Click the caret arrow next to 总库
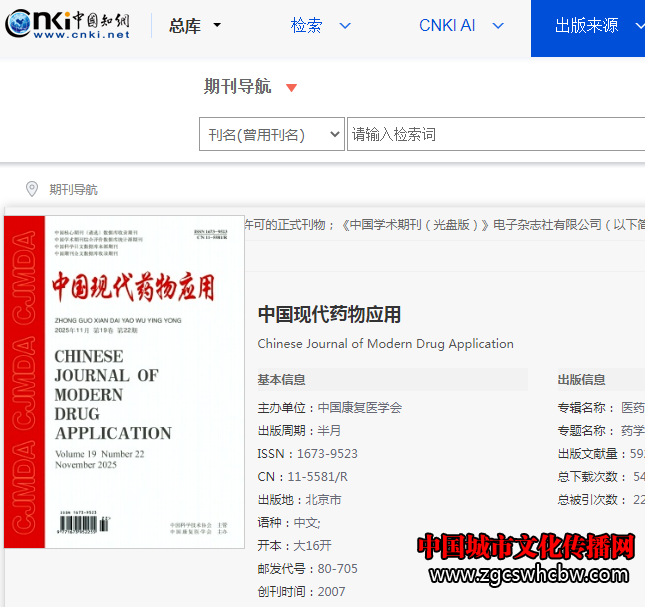This screenshot has height=607, width=645. coord(217,26)
